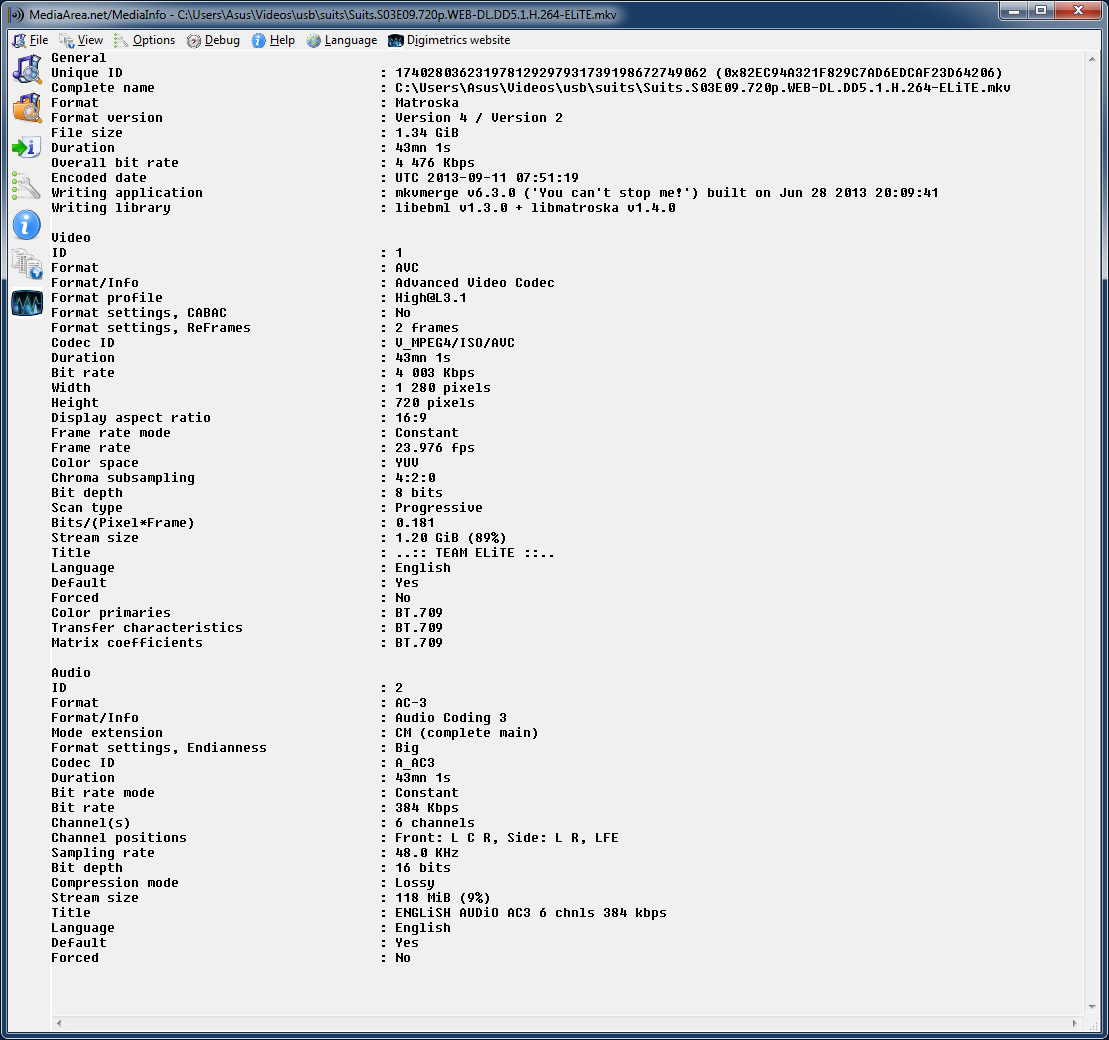The height and width of the screenshot is (1040, 1109).
Task: Click the 'Complete name' file path value
Action: 702,88
